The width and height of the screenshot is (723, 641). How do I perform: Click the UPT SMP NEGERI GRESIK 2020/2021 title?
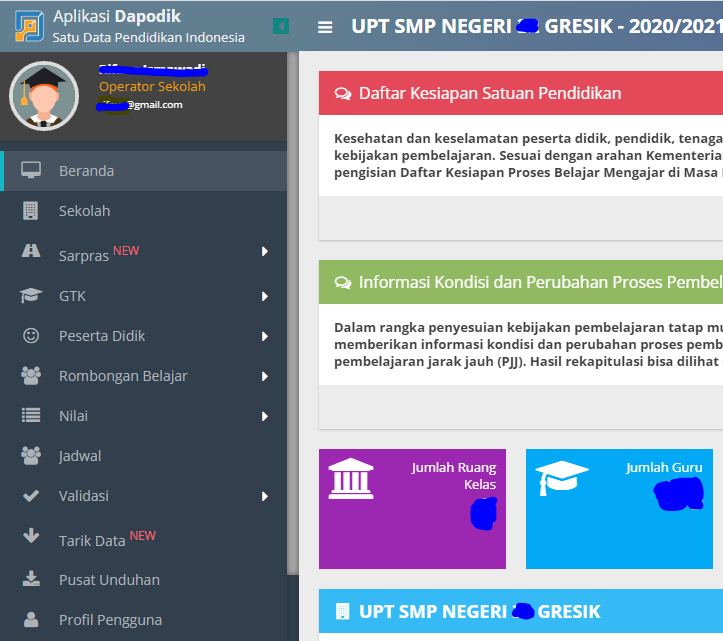(x=537, y=26)
